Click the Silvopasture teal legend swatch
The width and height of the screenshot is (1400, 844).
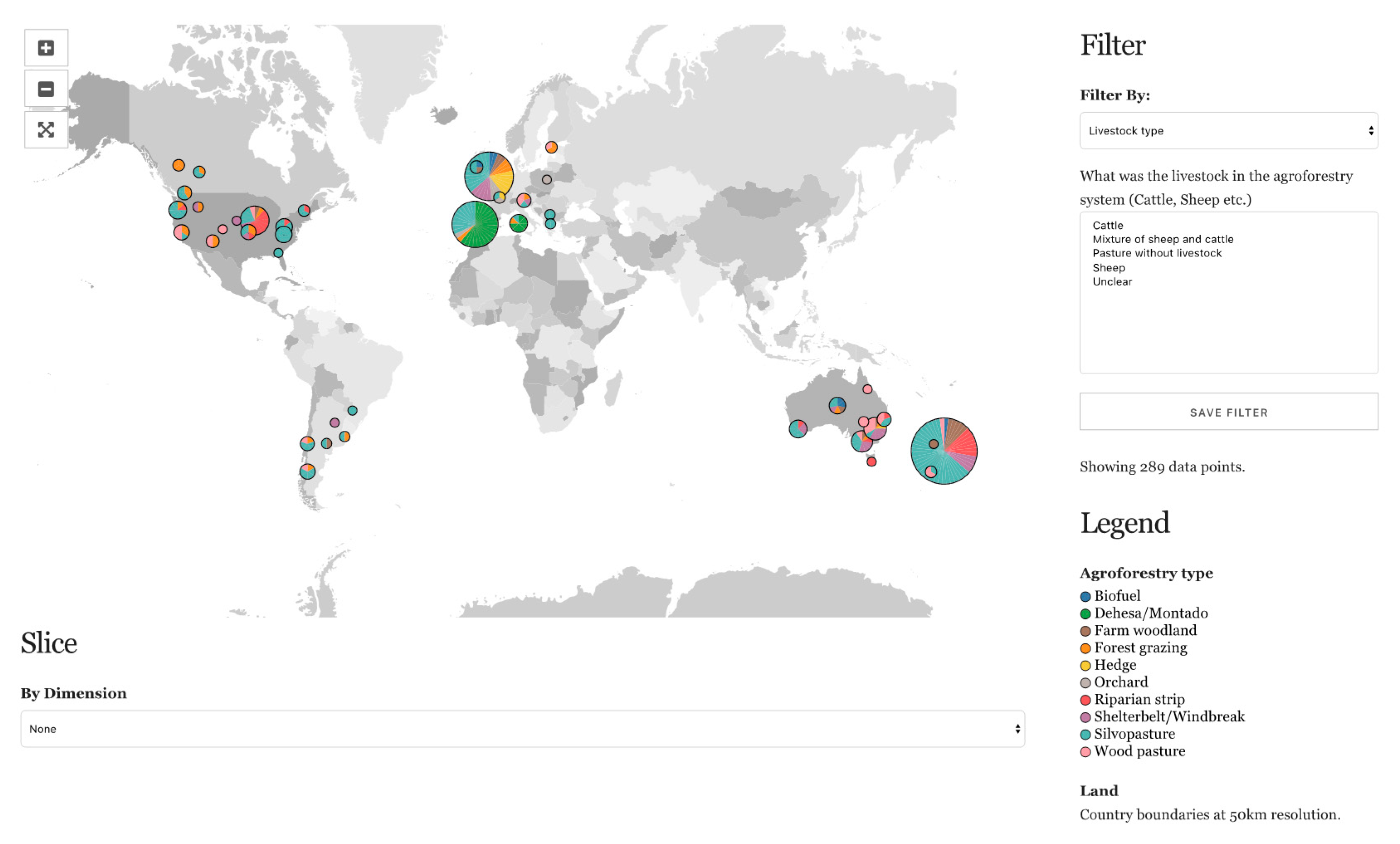pyautogui.click(x=1085, y=734)
